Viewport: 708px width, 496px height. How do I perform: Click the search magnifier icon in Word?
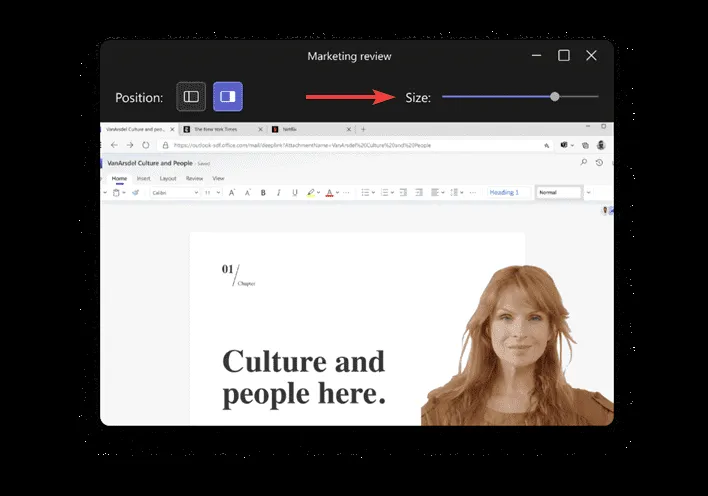[584, 162]
